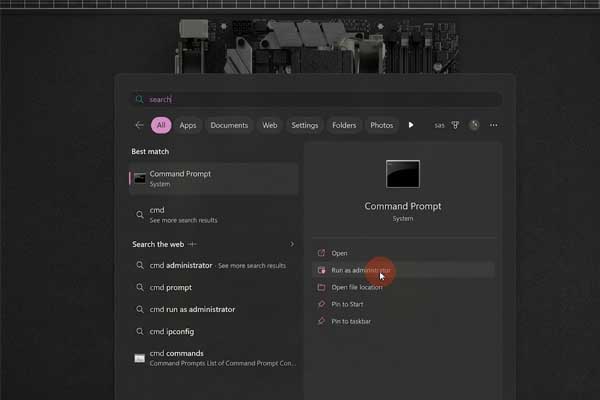Open cmd commands web result
The image size is (600, 400).
[214, 358]
